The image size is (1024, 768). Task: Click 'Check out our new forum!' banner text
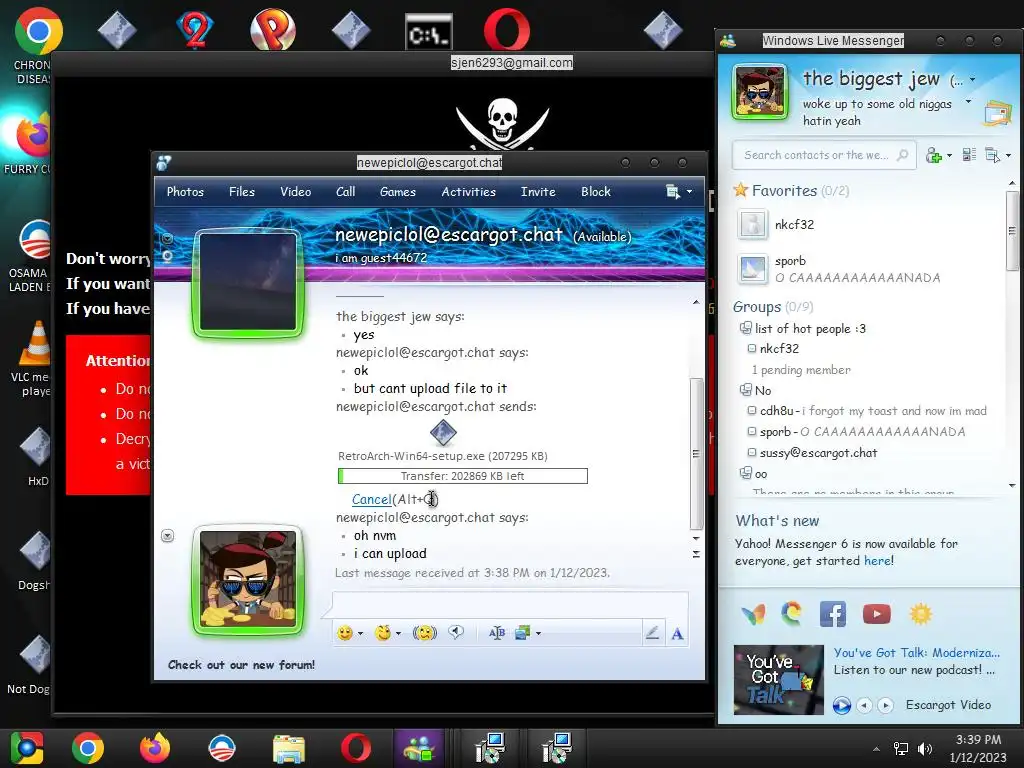[x=241, y=665]
